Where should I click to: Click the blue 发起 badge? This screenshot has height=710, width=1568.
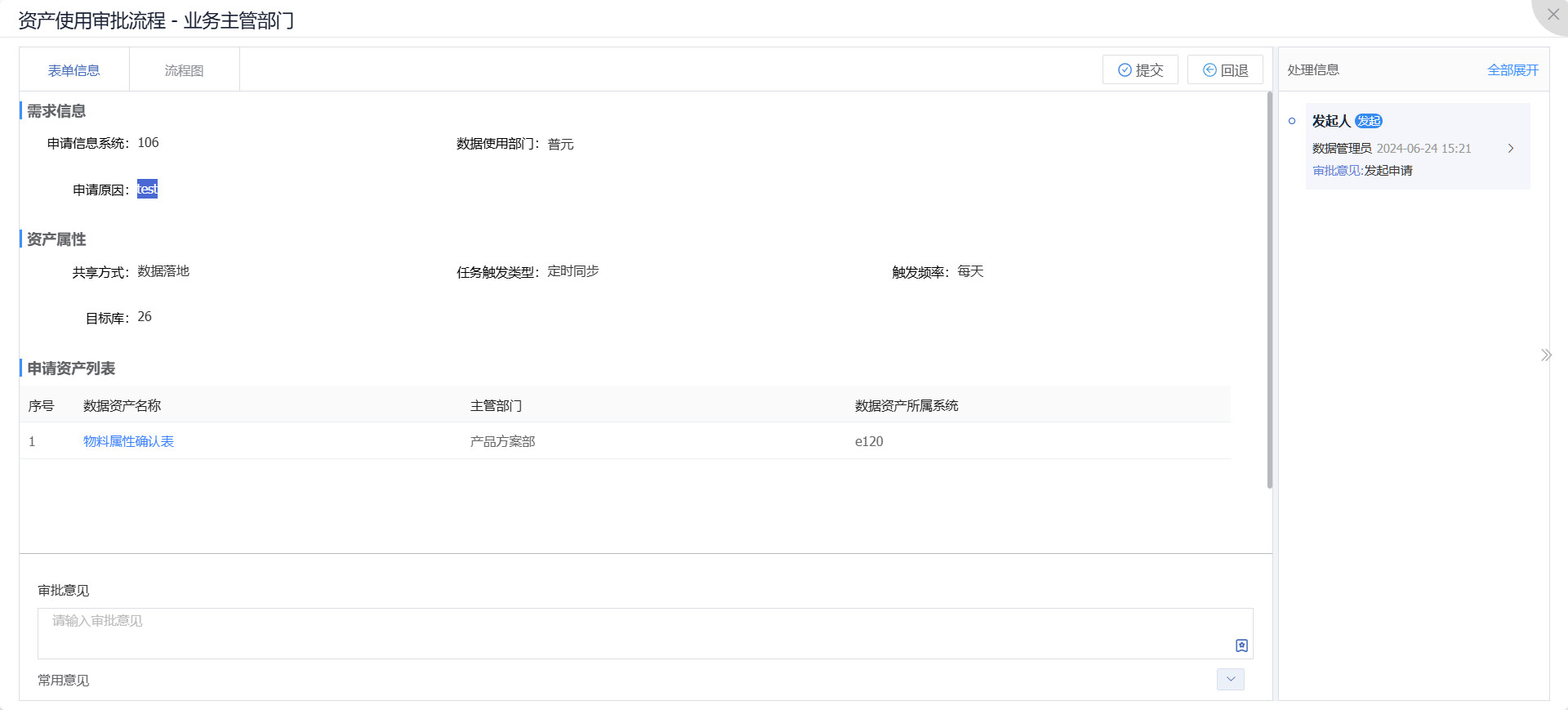1368,121
